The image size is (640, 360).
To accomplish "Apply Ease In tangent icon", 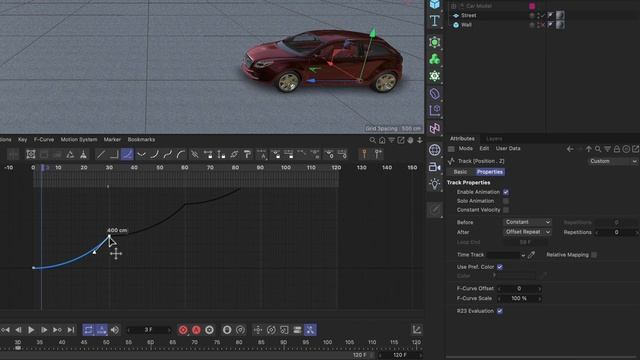I will click(x=154, y=154).
